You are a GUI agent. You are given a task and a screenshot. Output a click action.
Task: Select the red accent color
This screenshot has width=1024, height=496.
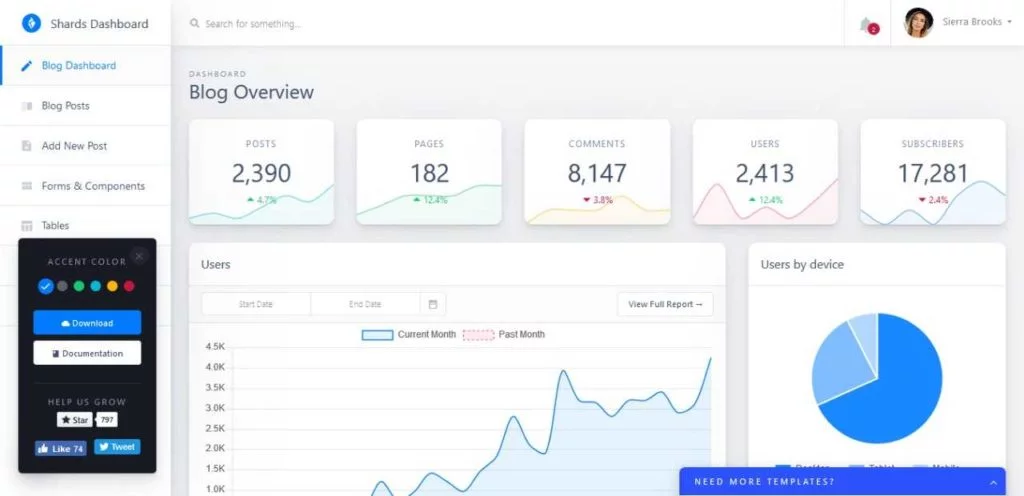pyautogui.click(x=129, y=286)
